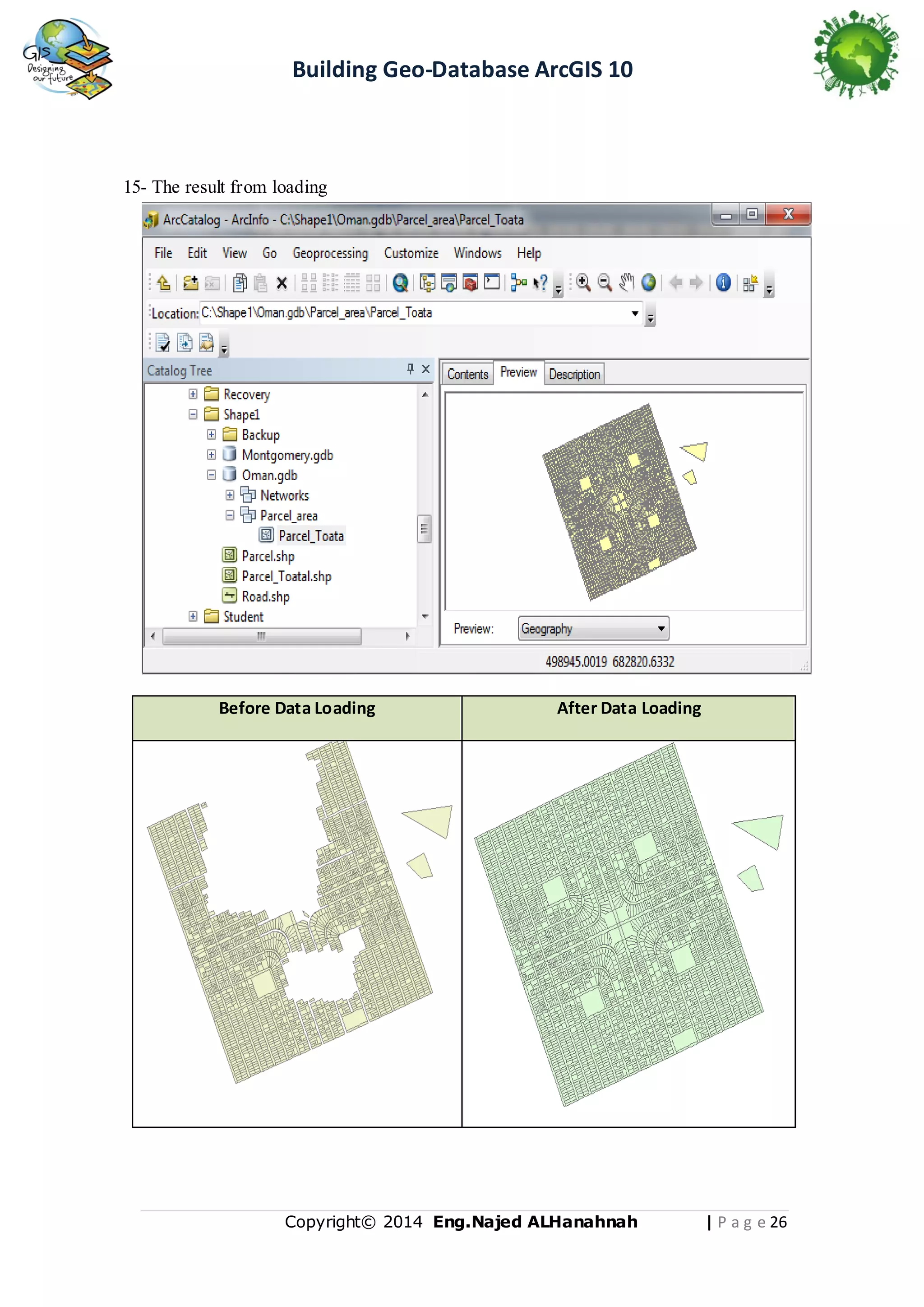Click the Paste toolbar icon
The image size is (924, 1307).
pyautogui.click(x=261, y=283)
